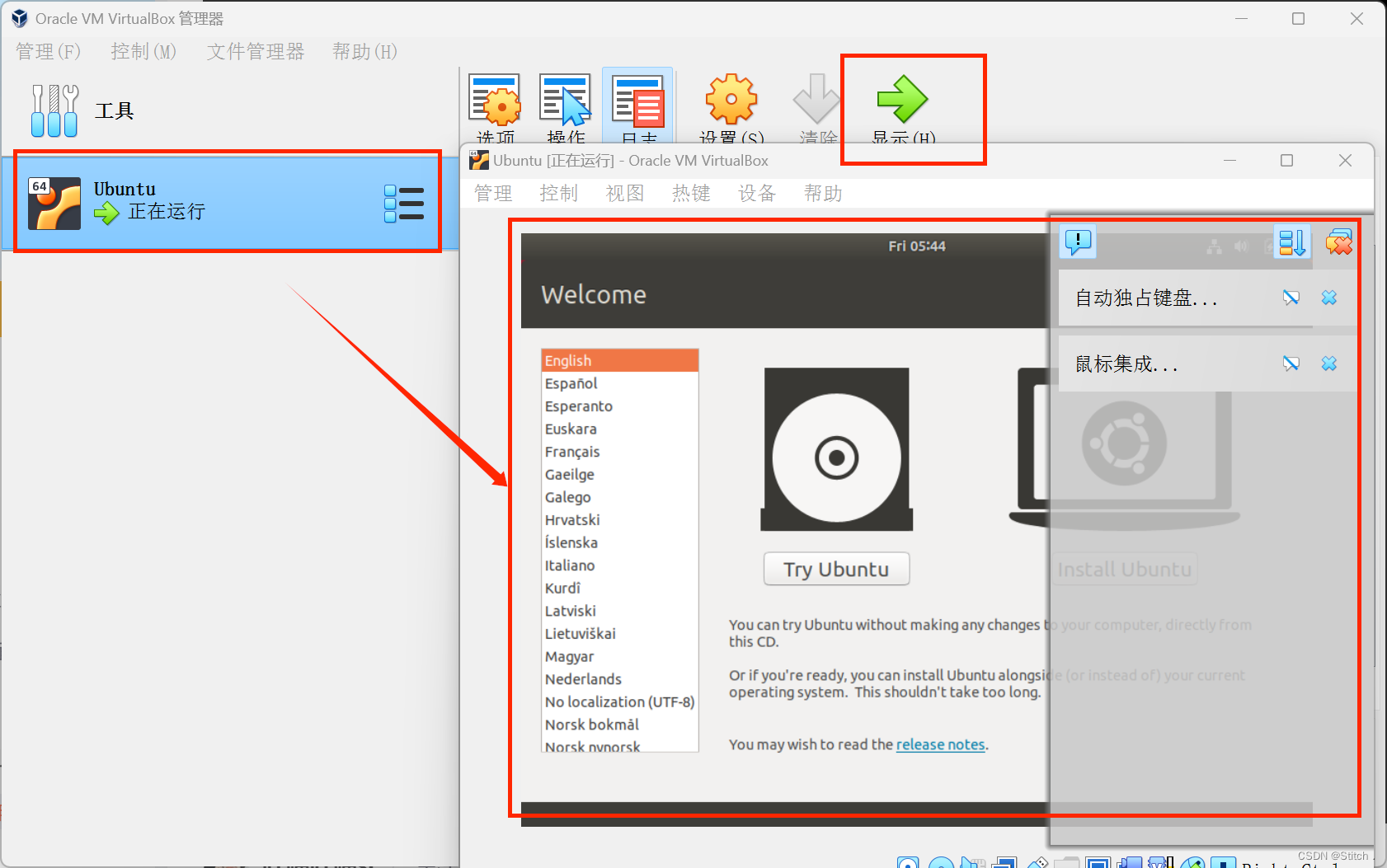This screenshot has width=1387, height=868.
Task: Select Íslenska in the language list
Action: pyautogui.click(x=620, y=542)
